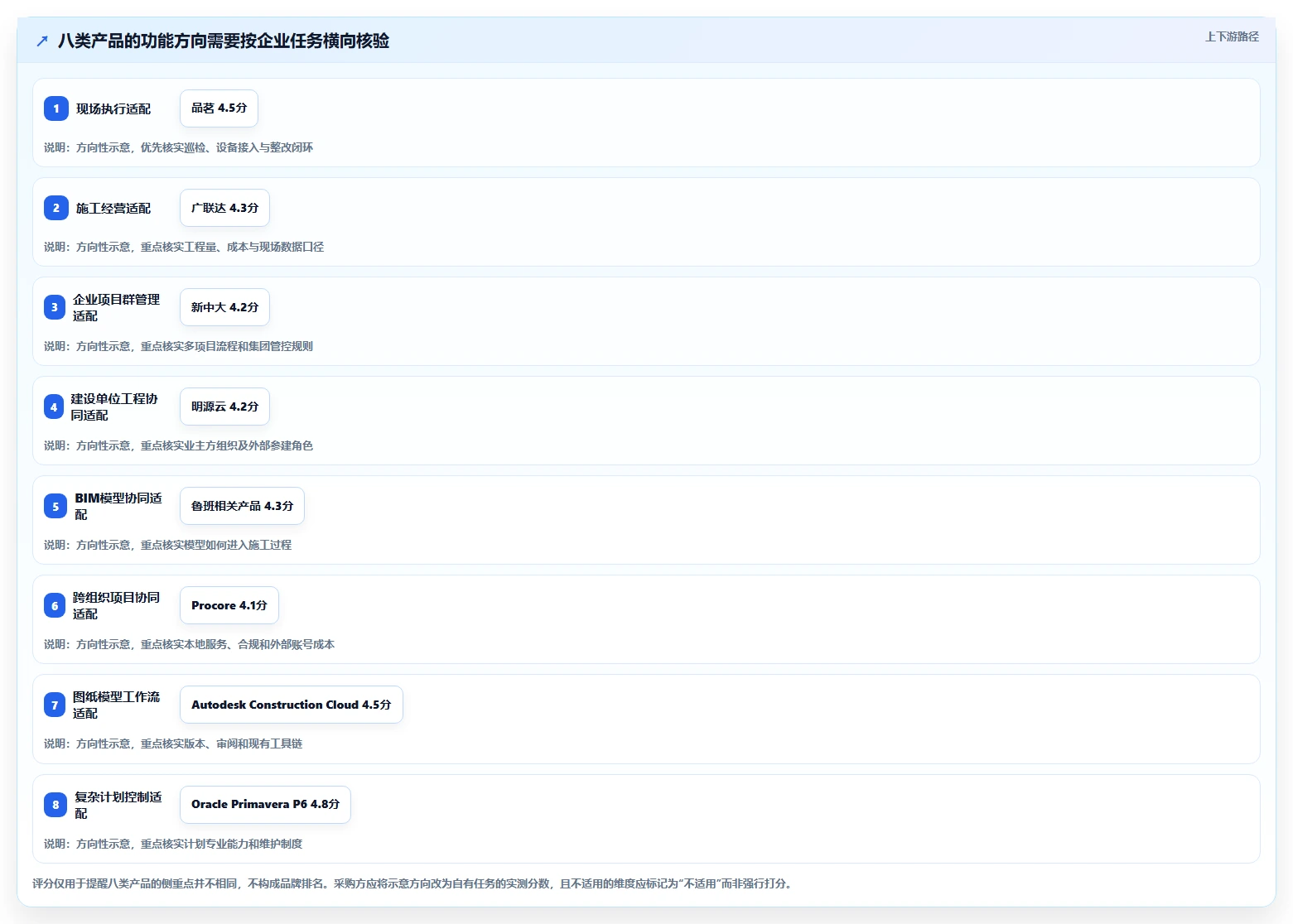This screenshot has height=924, width=1293.
Task: Click the 企业项目群管理适配 row title
Action: [117, 307]
